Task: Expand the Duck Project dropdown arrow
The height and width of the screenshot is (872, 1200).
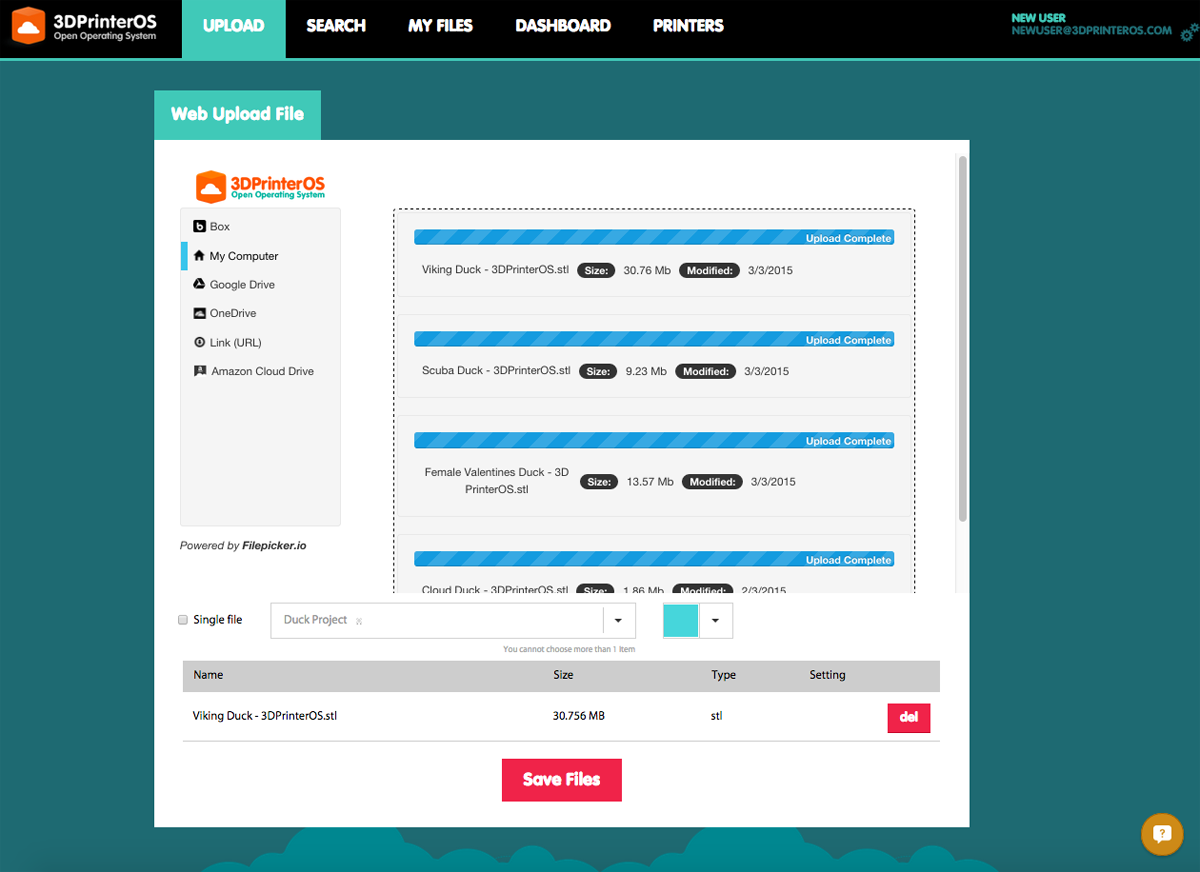Action: (x=618, y=621)
